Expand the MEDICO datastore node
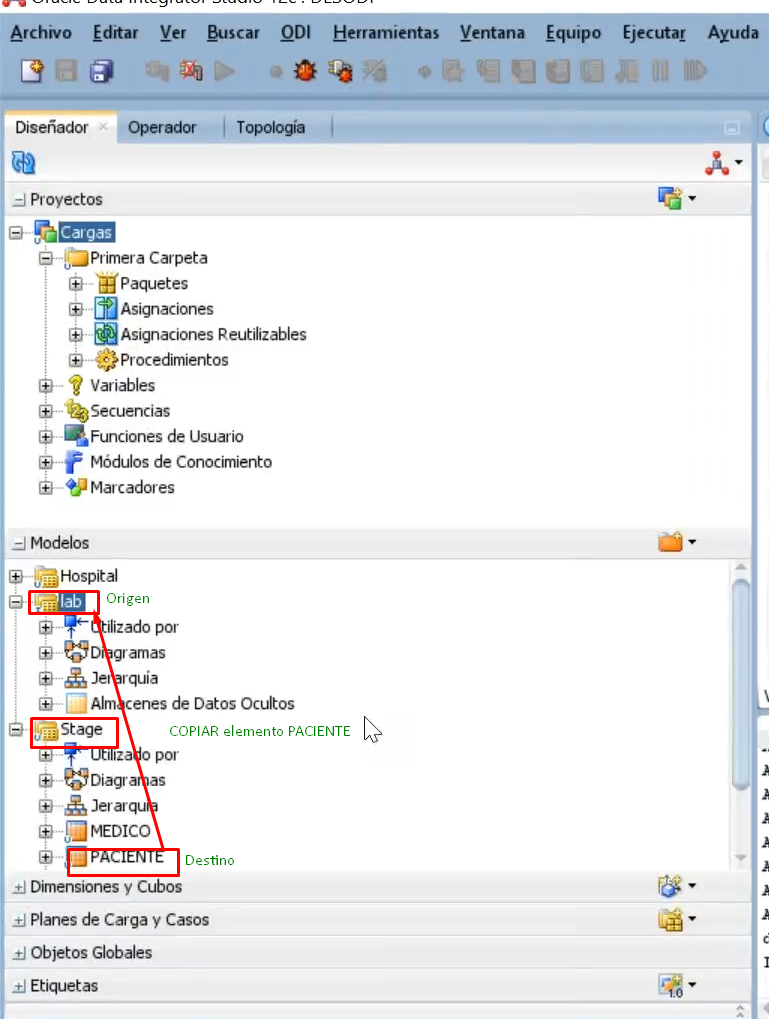The height and width of the screenshot is (1019, 769). [x=46, y=831]
